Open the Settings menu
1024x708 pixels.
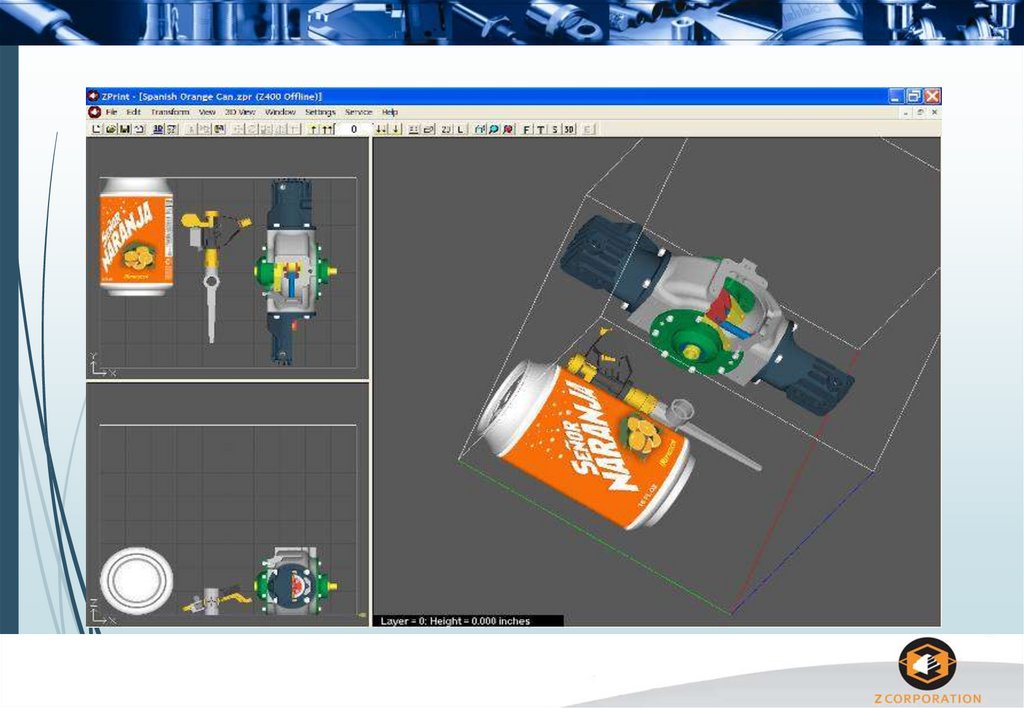tap(320, 112)
